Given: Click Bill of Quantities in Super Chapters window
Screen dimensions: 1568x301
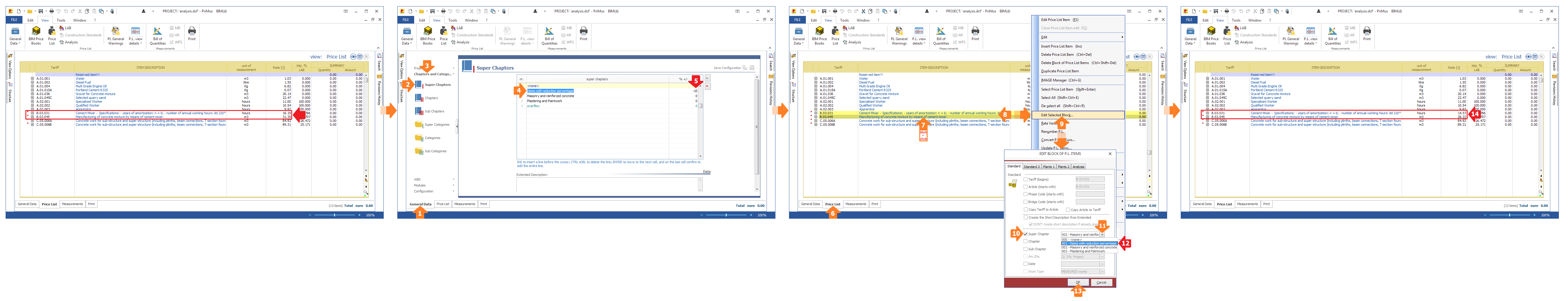Looking at the screenshot, I should (x=549, y=36).
